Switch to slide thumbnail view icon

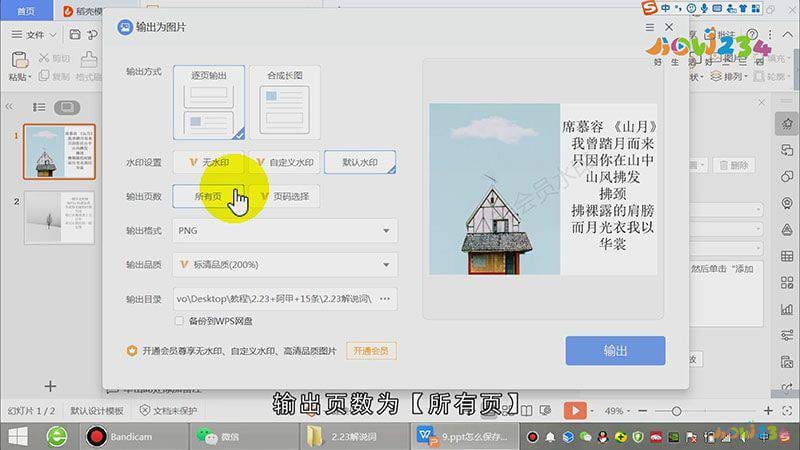[67, 107]
